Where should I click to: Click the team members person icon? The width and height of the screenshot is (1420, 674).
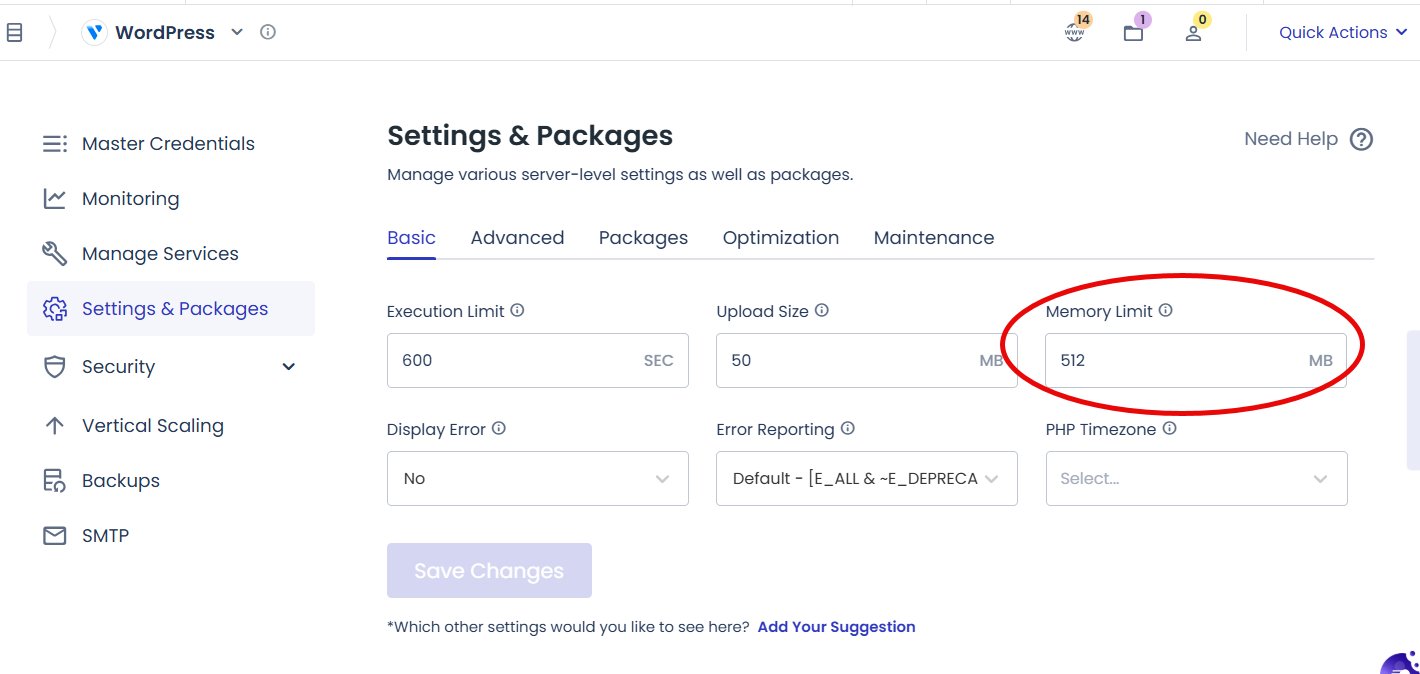pos(1193,33)
